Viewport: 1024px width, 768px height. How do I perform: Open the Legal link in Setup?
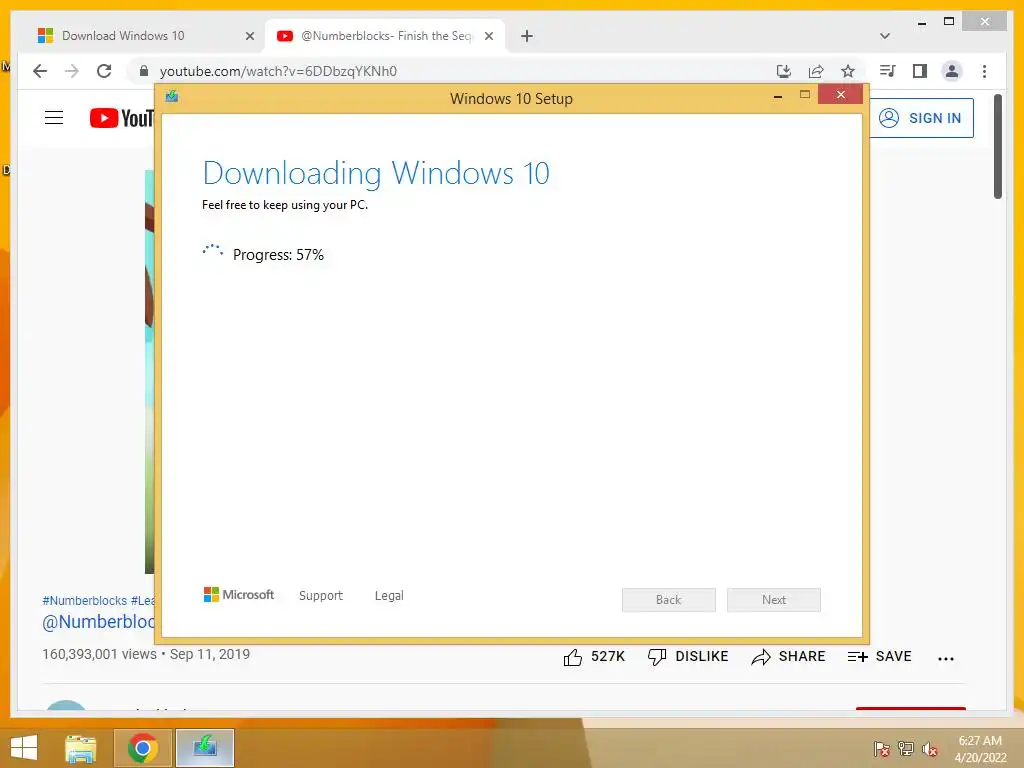(389, 596)
